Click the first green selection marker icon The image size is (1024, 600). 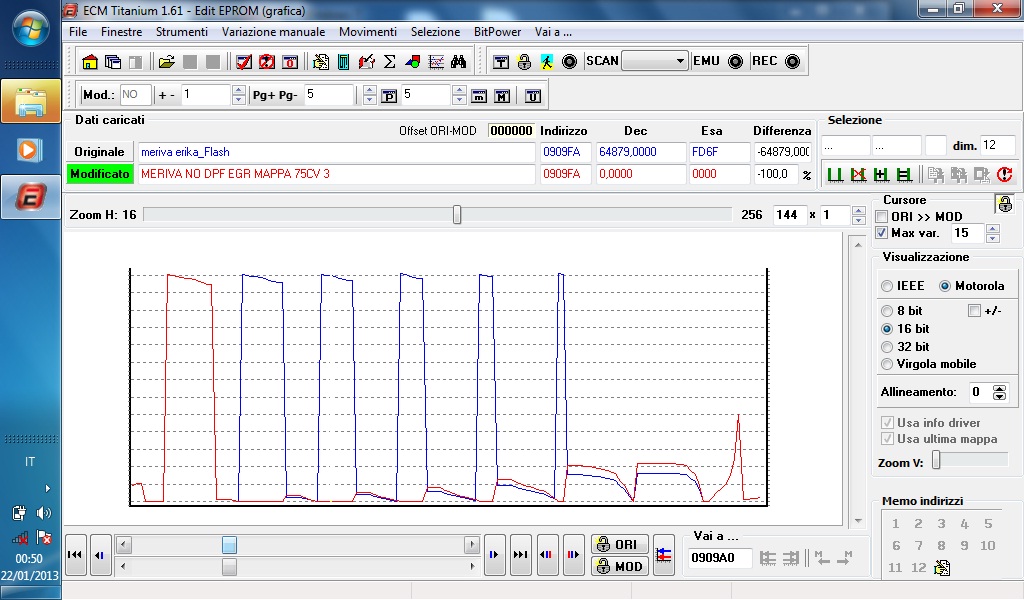tap(835, 174)
